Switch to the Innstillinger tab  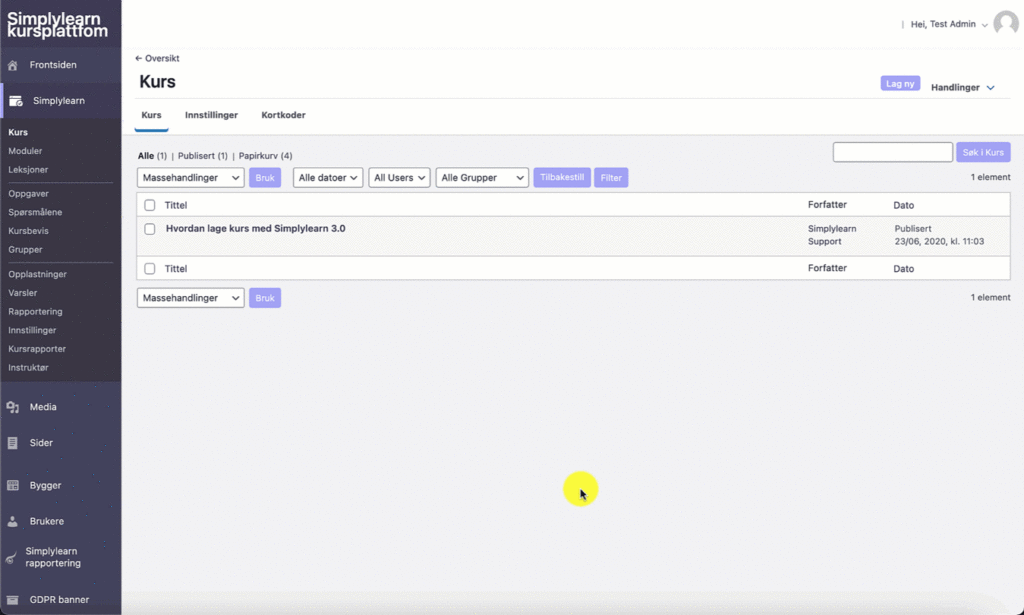click(x=211, y=115)
